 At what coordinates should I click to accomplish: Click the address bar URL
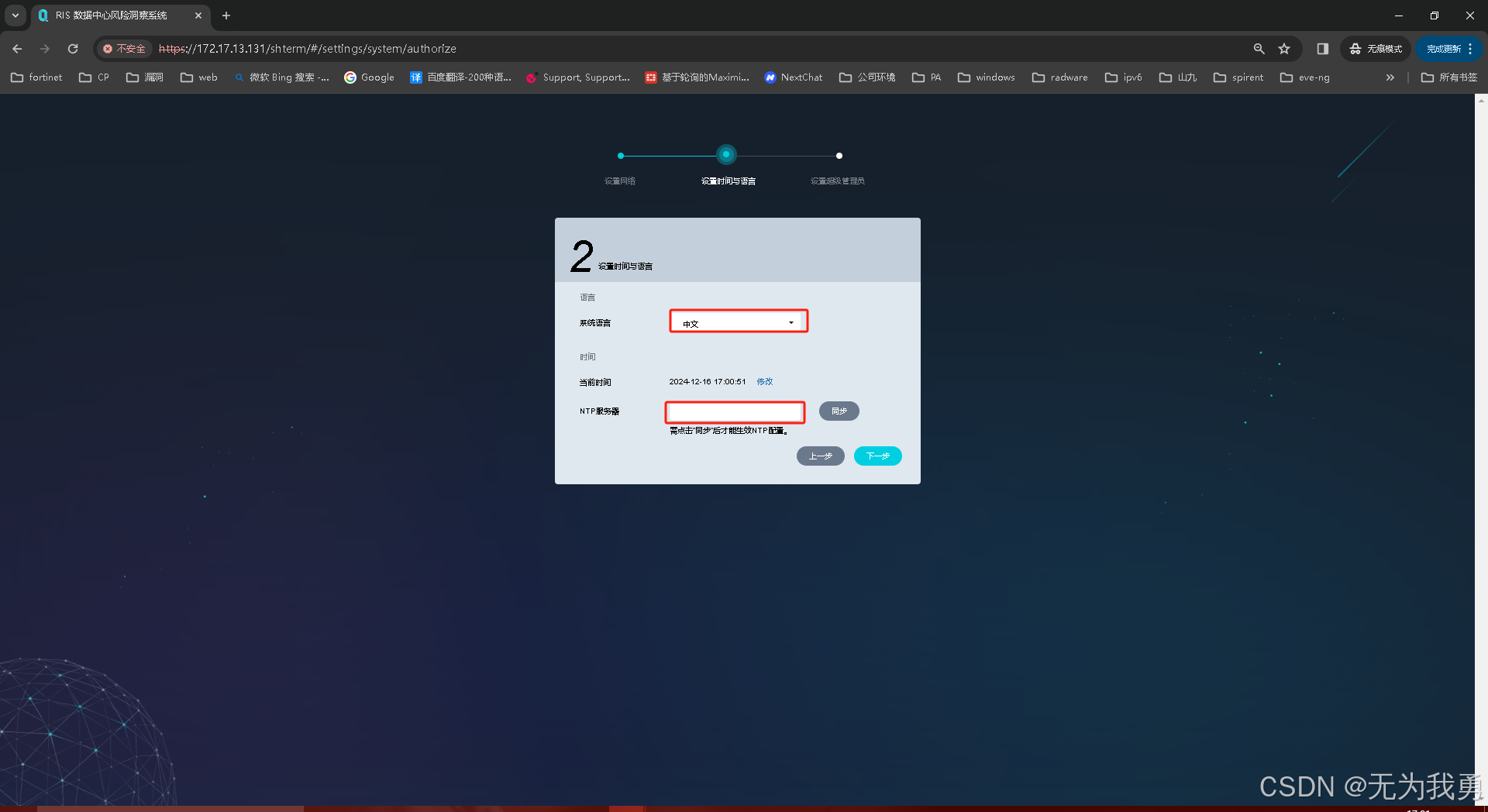pyautogui.click(x=308, y=49)
